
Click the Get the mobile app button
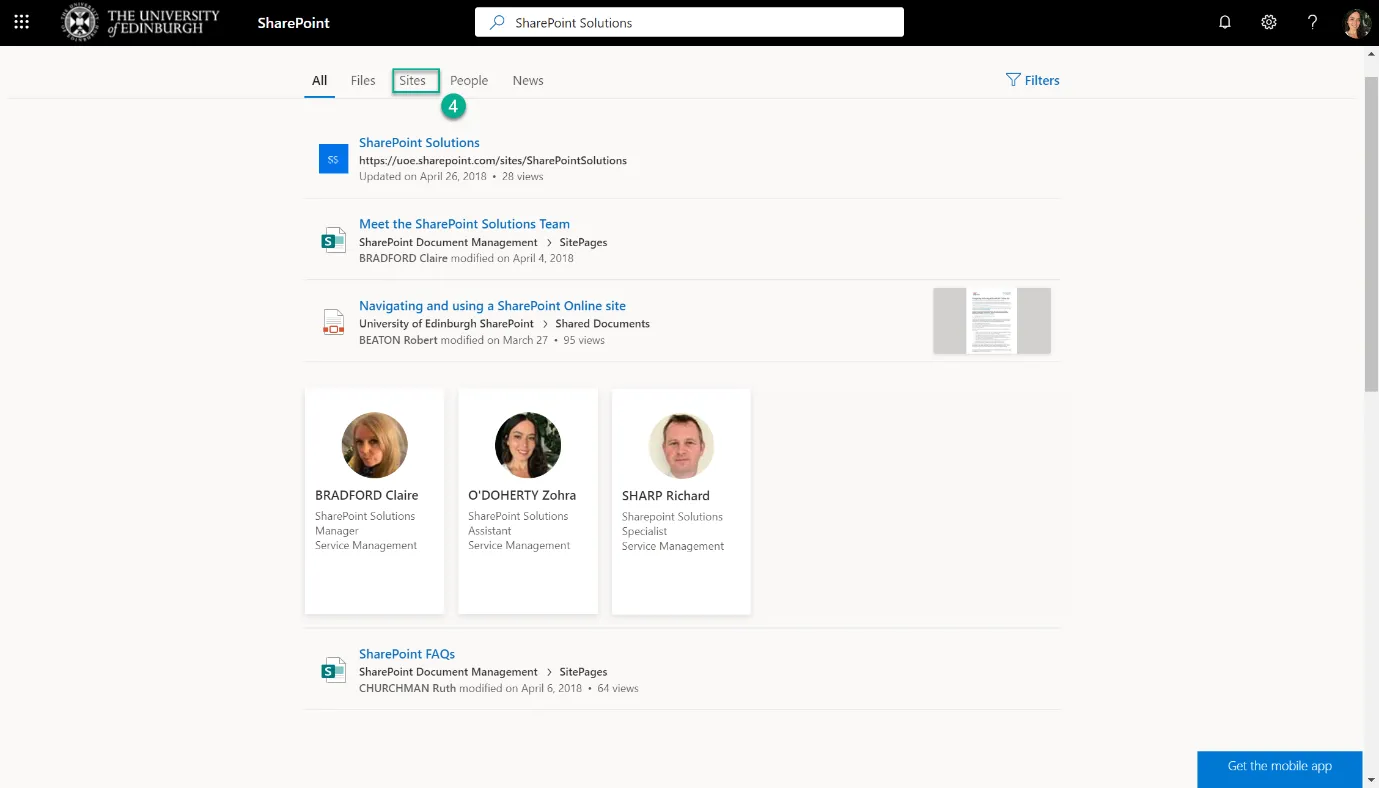coord(1279,766)
